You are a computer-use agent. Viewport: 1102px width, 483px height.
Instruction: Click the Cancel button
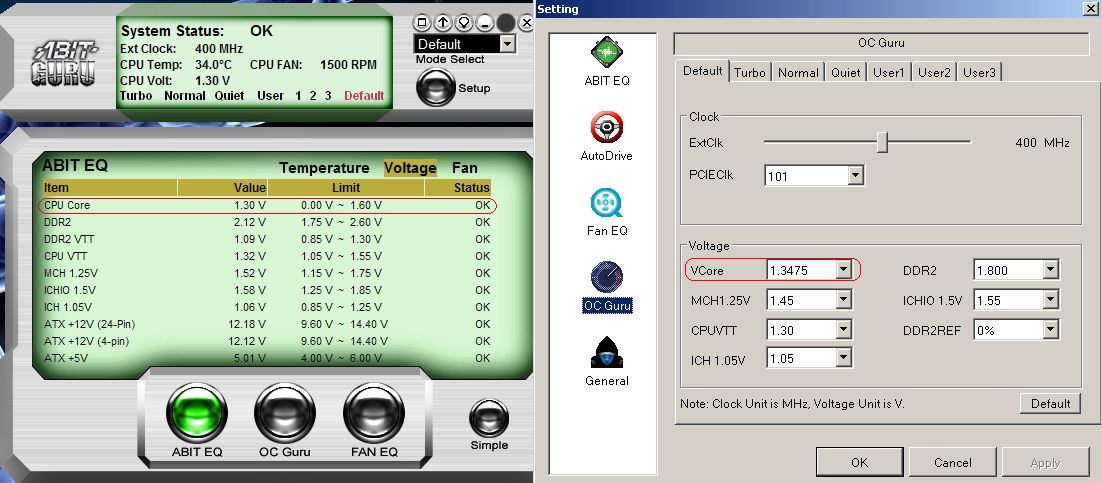(x=952, y=463)
